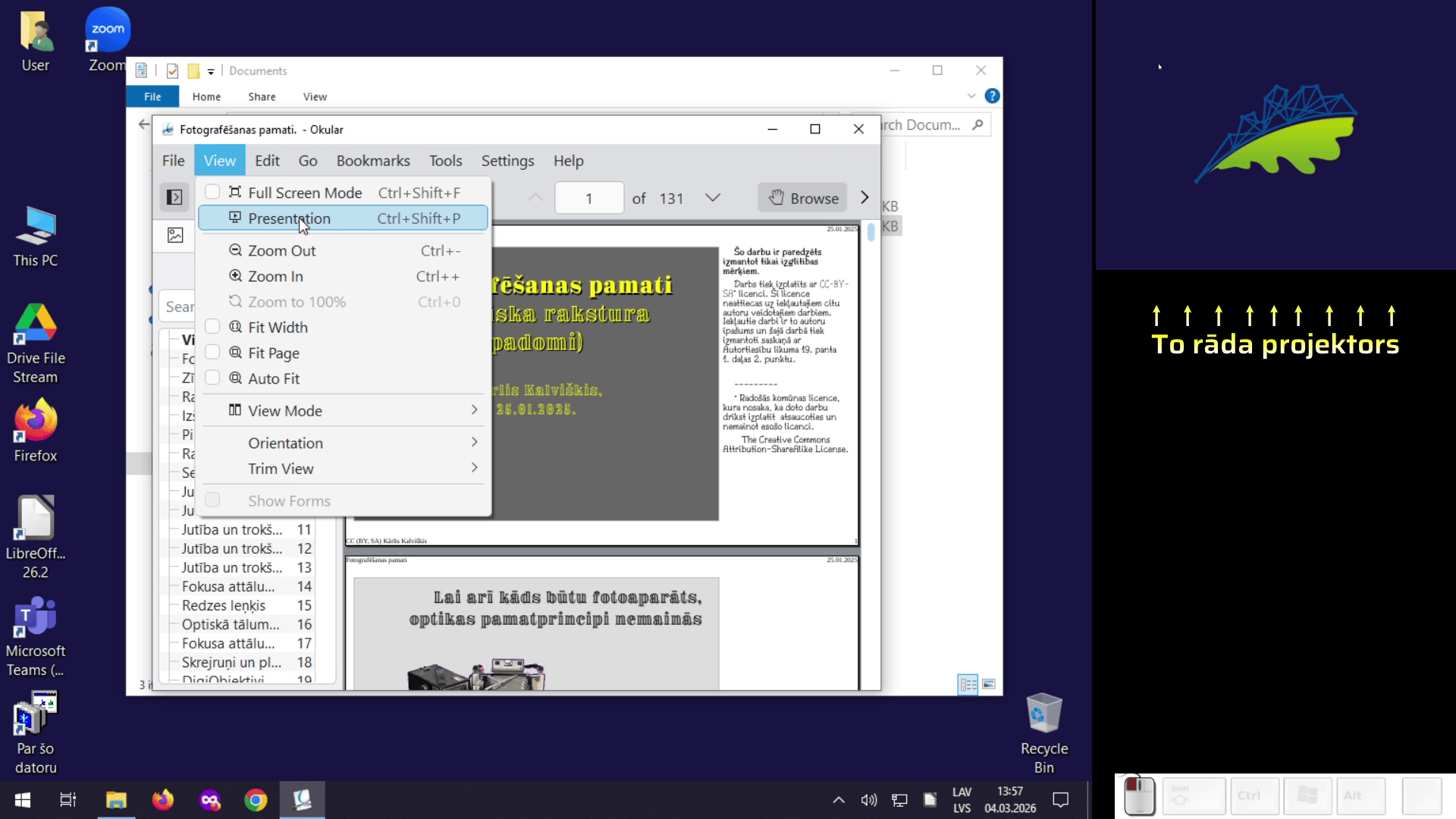Click the document vertical scrollbar handle
This screenshot has height=819, width=1456.
click(871, 232)
